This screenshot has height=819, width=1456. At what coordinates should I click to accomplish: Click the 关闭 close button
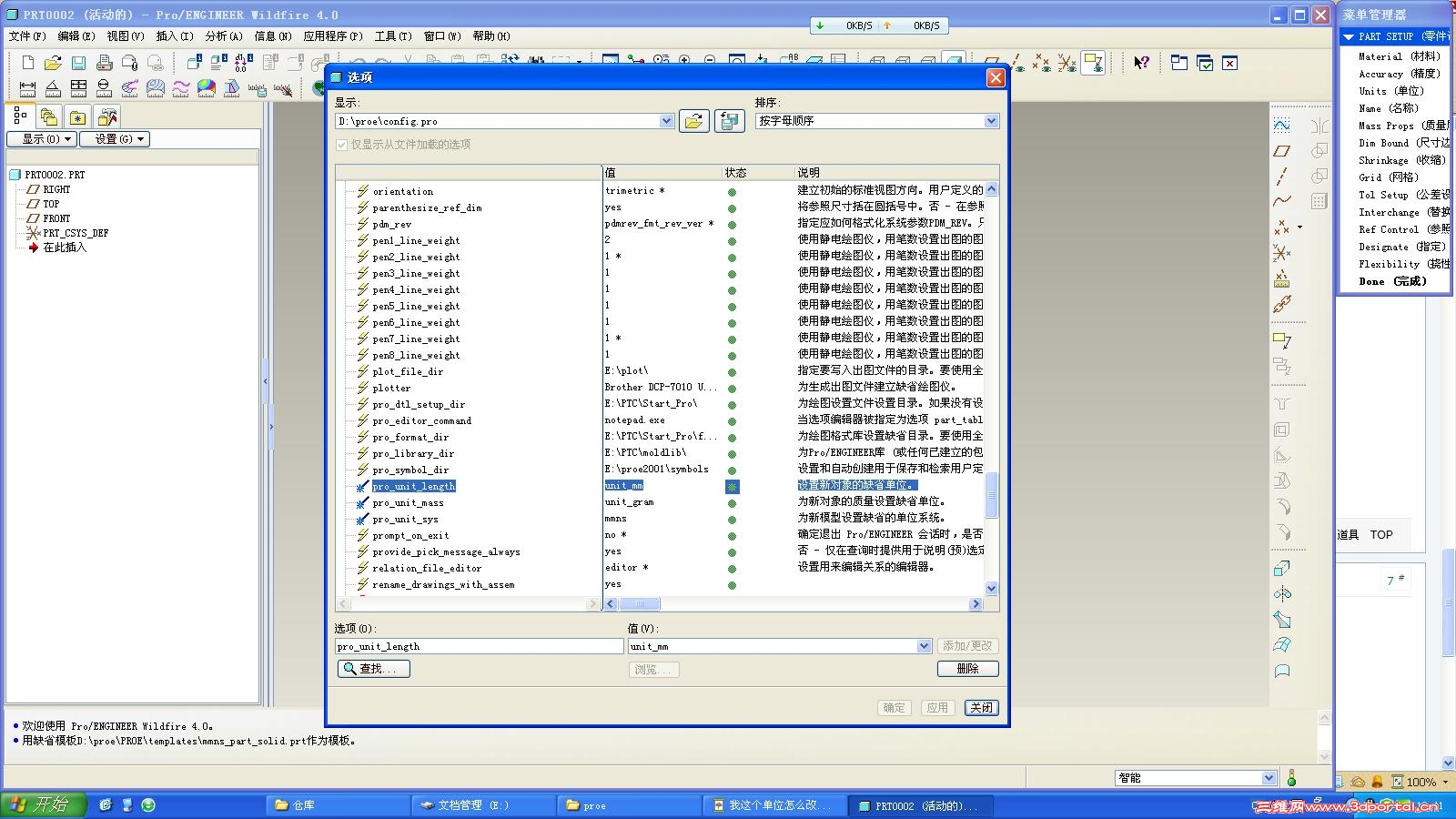coord(981,708)
